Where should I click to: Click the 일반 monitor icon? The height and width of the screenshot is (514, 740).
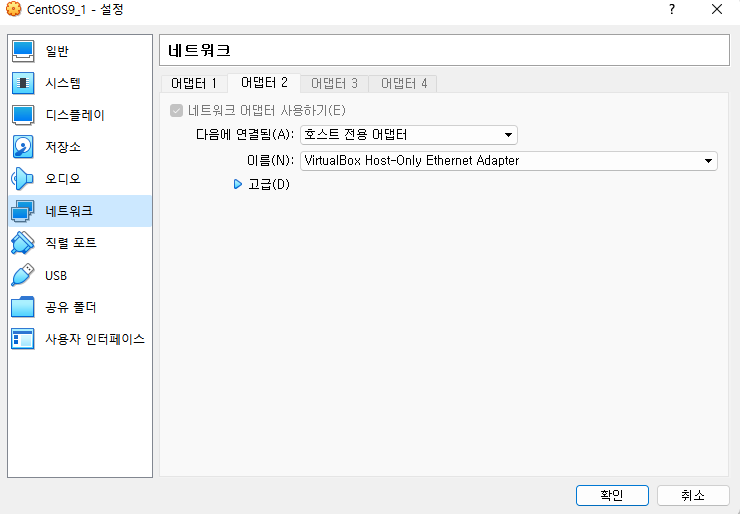23,51
